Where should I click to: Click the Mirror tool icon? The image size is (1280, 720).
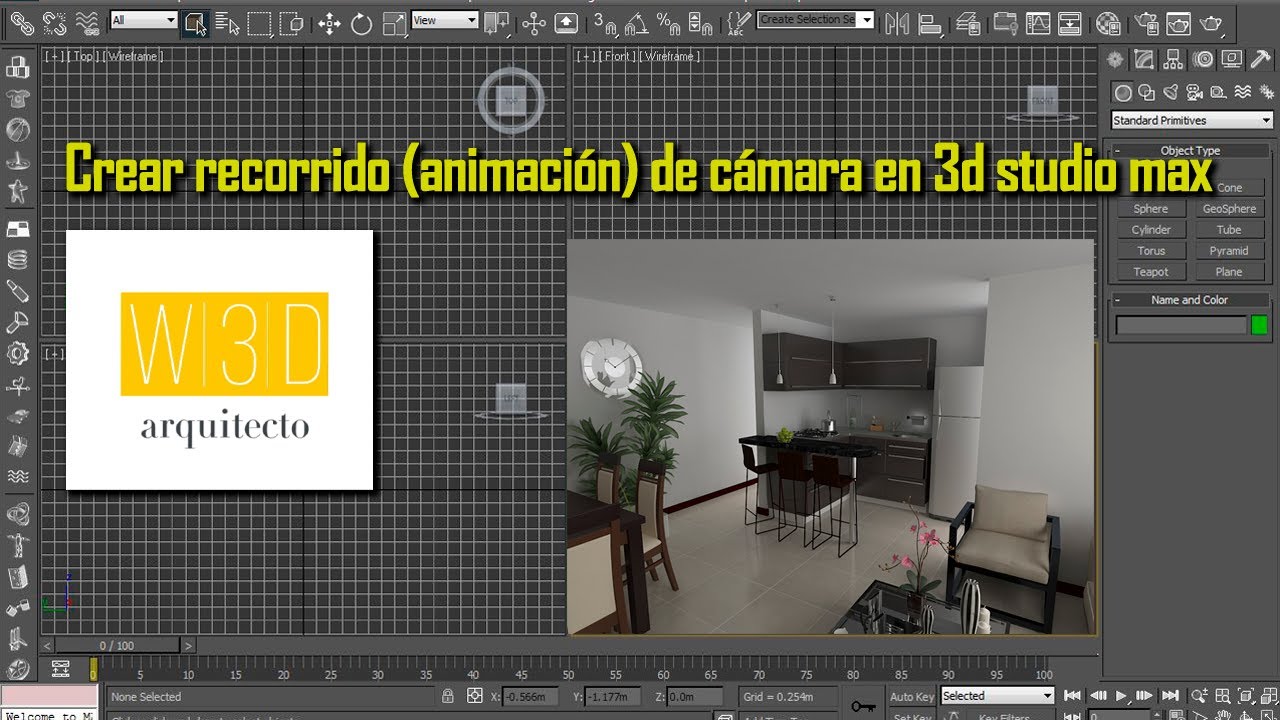point(898,22)
